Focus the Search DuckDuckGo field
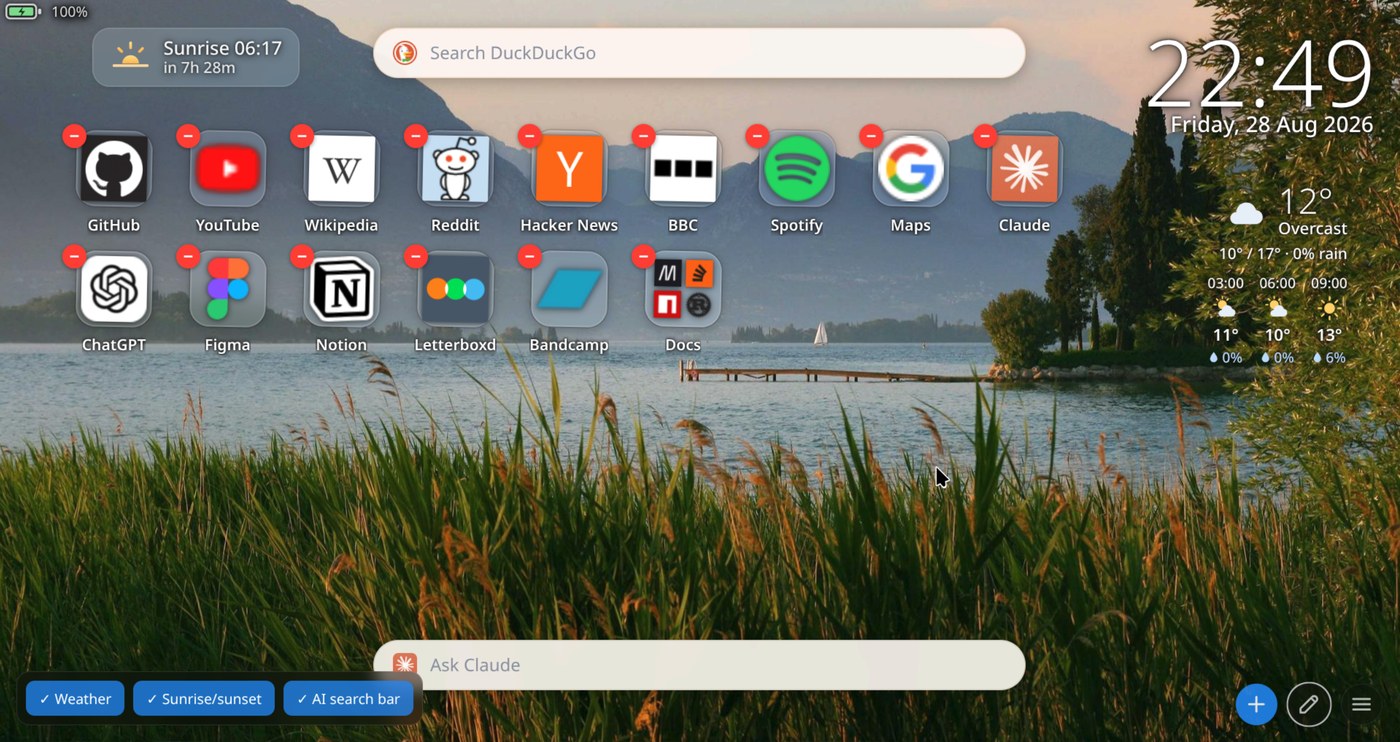 (x=699, y=53)
